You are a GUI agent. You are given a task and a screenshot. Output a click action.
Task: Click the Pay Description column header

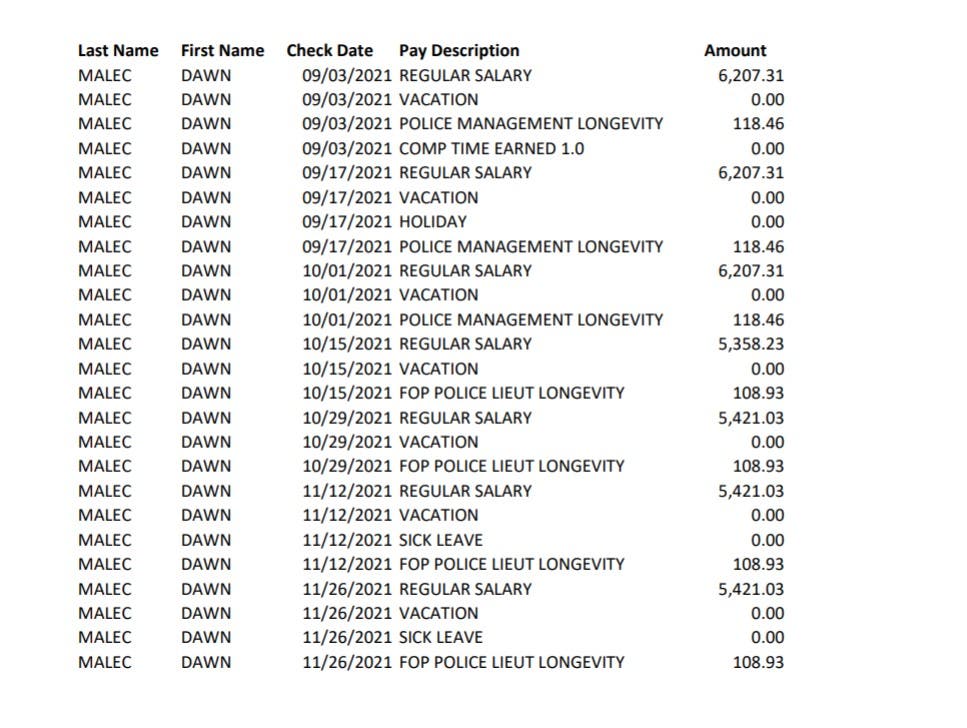coord(459,50)
